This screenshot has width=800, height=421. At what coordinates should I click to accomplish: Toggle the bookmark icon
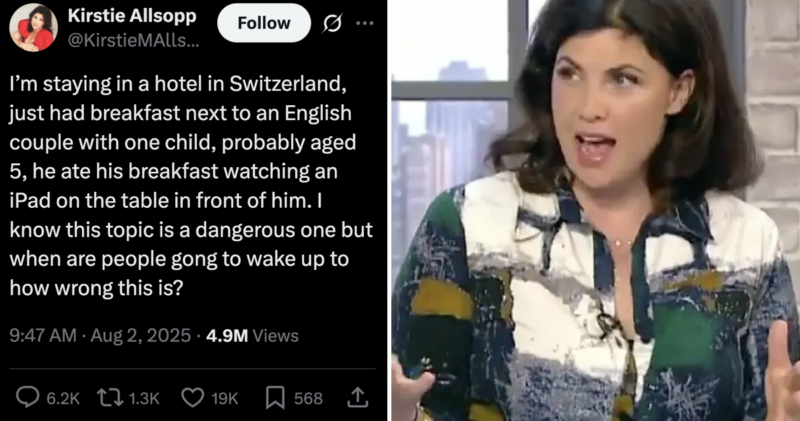coord(275,398)
